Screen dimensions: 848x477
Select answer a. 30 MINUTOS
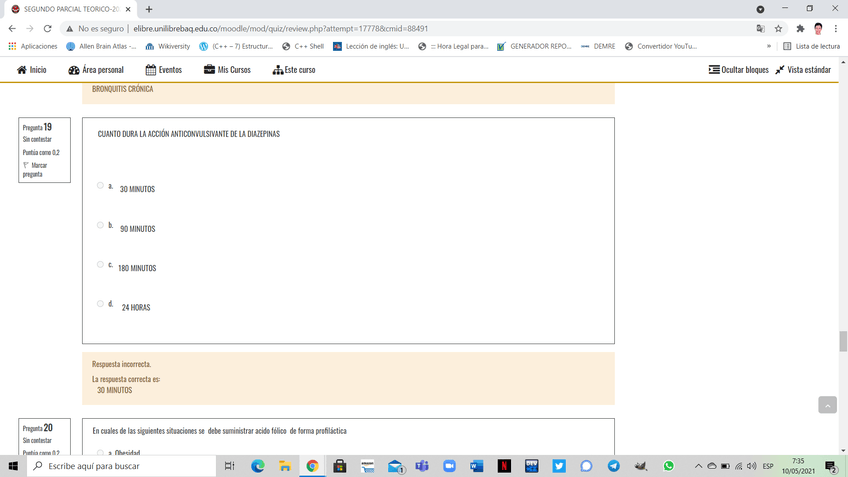[x=100, y=186]
